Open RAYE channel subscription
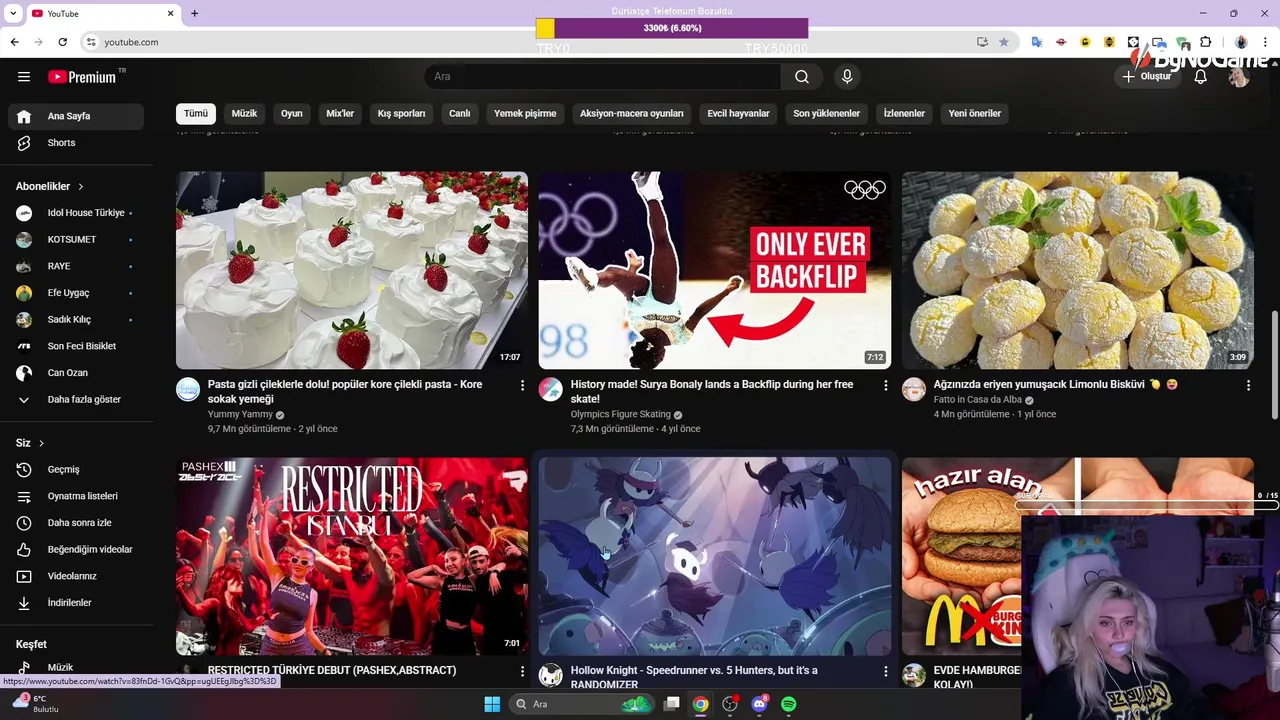This screenshot has width=1280, height=720. [x=76, y=266]
